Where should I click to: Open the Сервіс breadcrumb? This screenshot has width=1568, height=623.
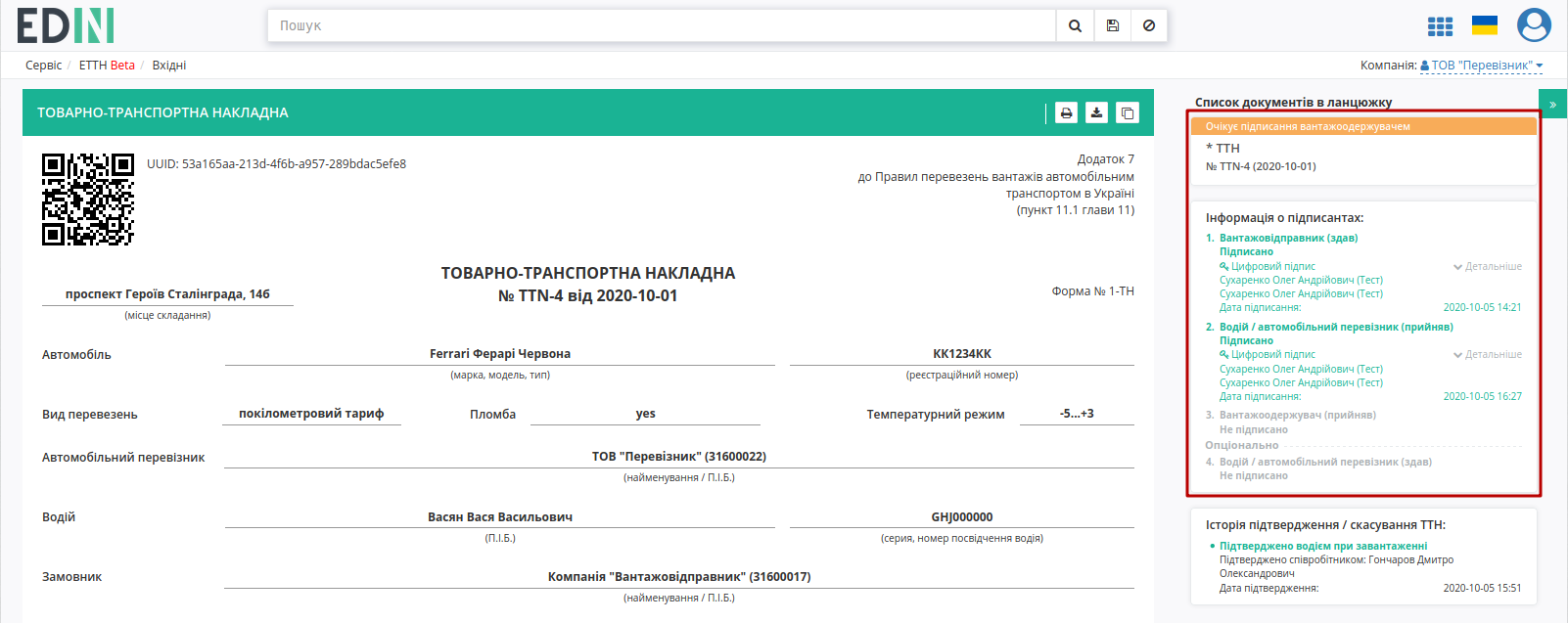tap(43, 66)
